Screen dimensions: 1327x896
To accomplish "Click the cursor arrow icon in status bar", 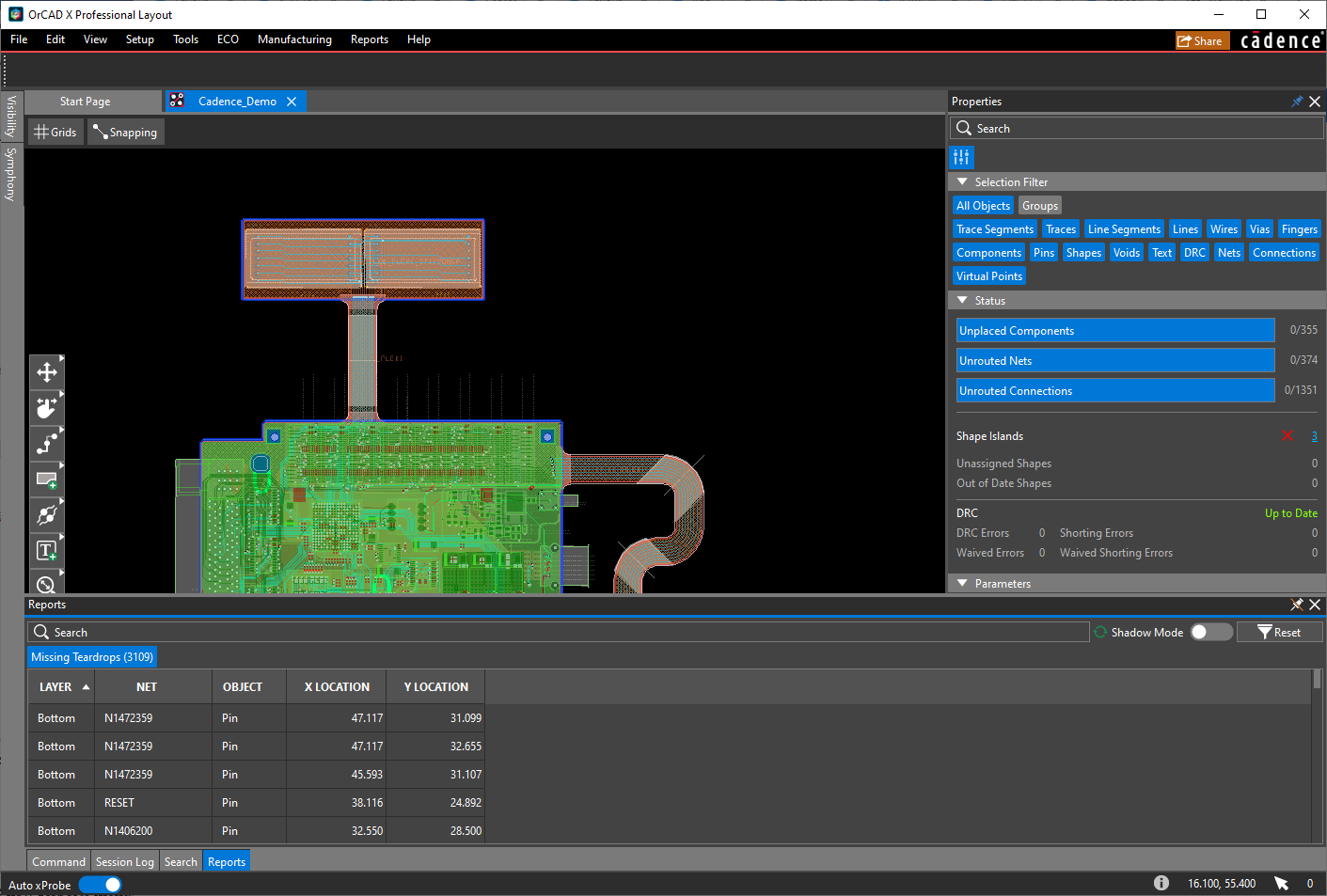I will [1281, 883].
